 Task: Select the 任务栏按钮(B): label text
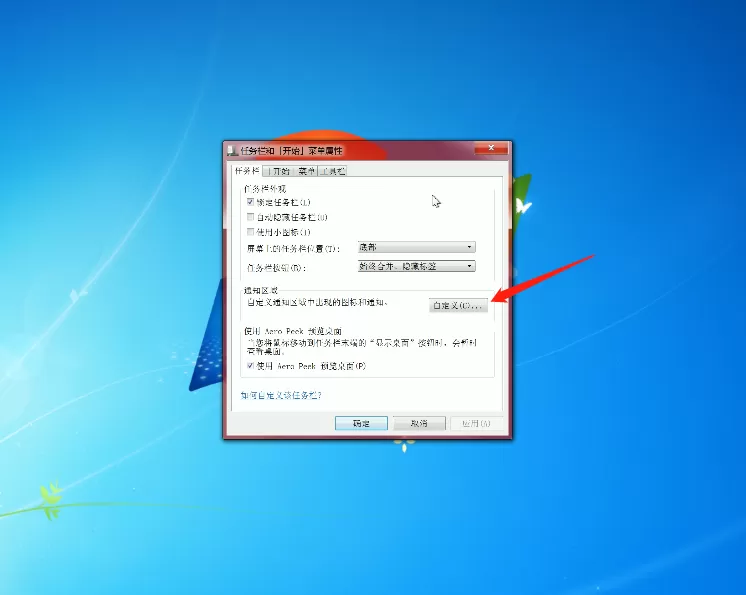point(276,268)
